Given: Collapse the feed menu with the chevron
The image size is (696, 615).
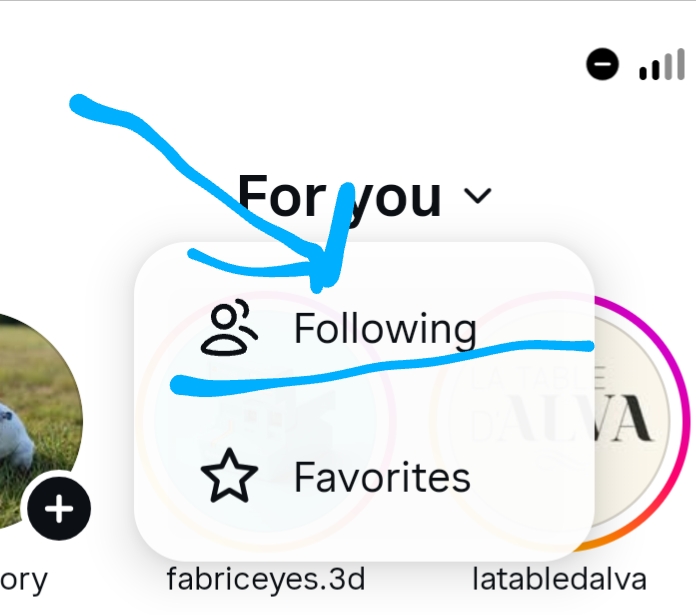Looking at the screenshot, I should pos(478,195).
